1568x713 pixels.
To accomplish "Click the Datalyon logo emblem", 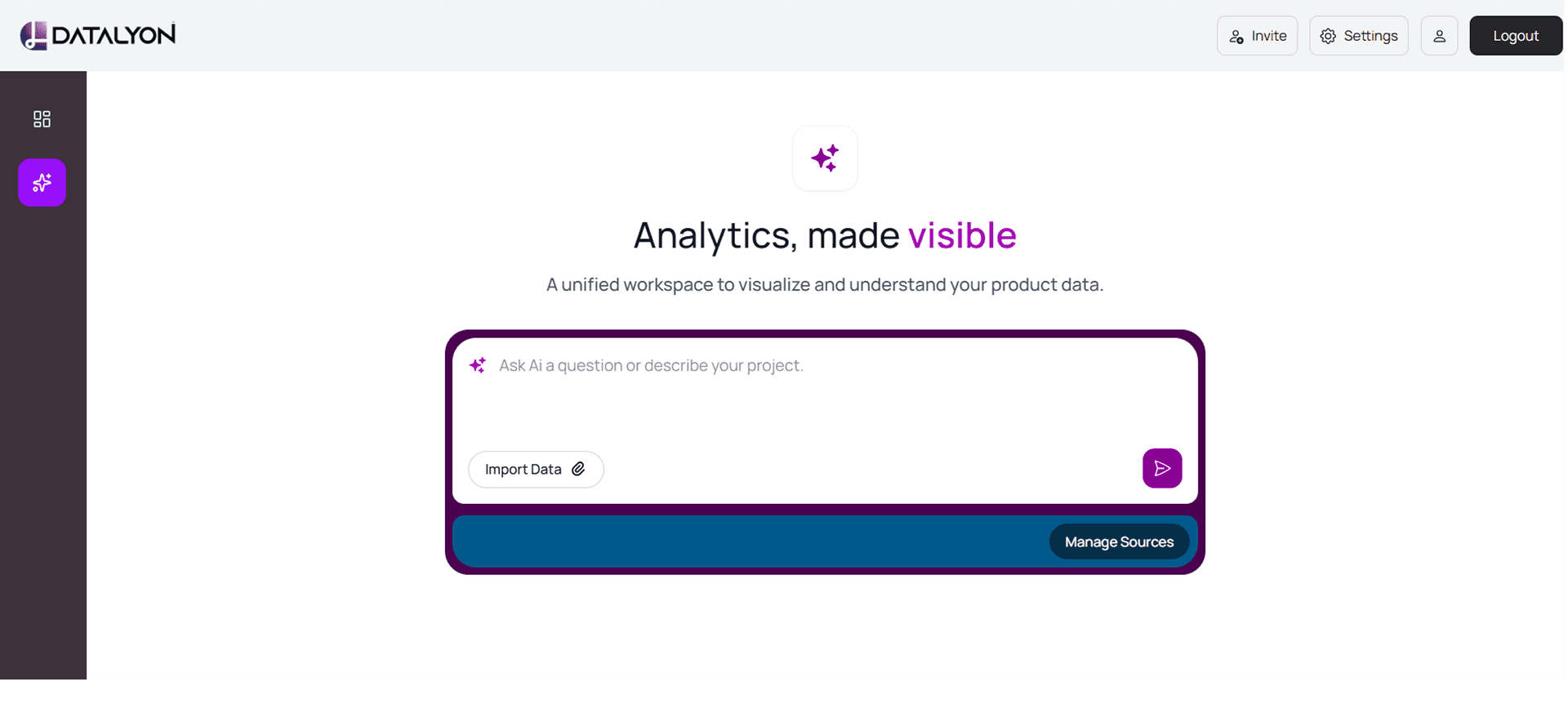I will click(x=33, y=36).
